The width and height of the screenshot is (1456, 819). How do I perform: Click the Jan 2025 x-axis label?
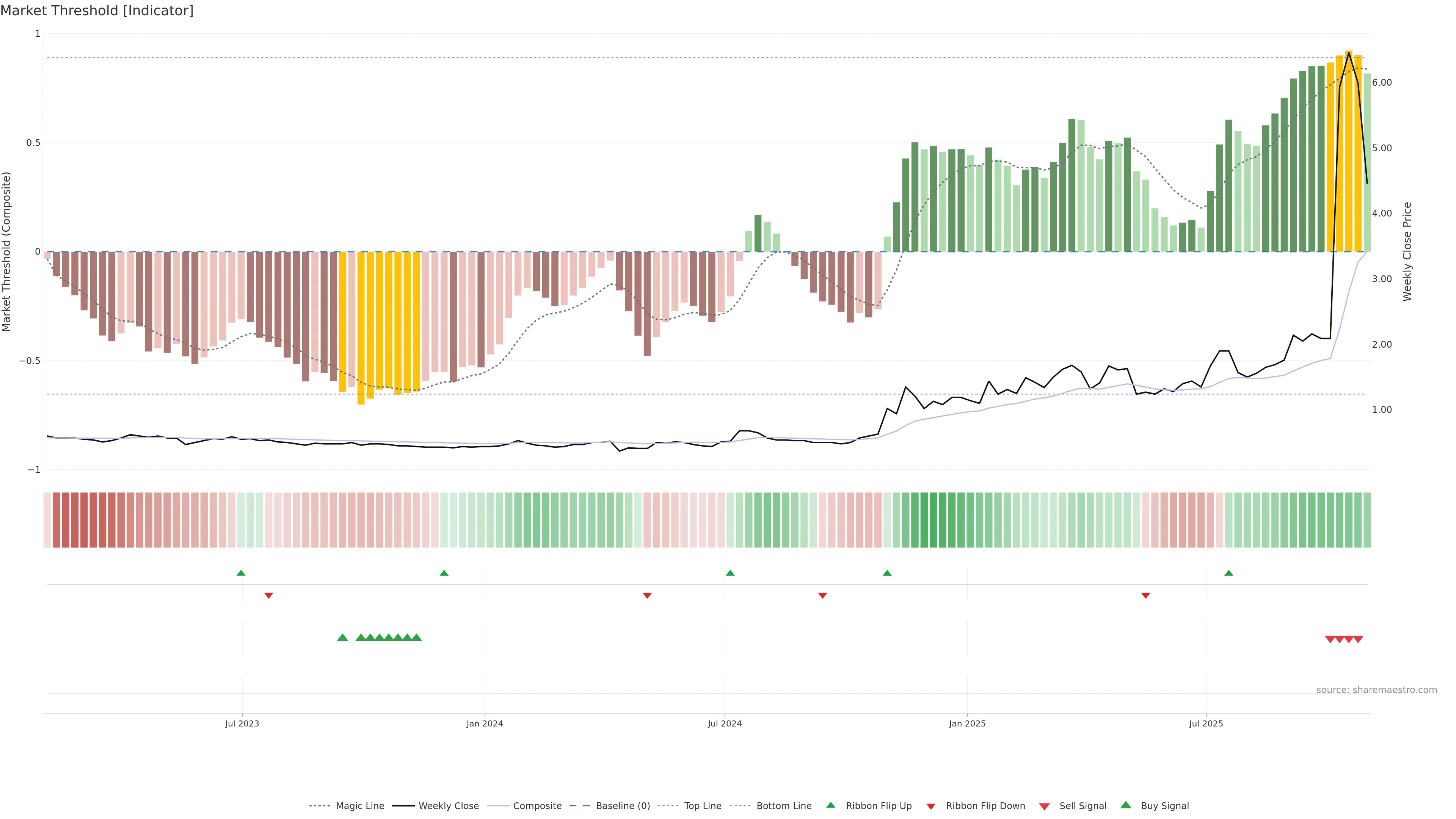pyautogui.click(x=967, y=723)
